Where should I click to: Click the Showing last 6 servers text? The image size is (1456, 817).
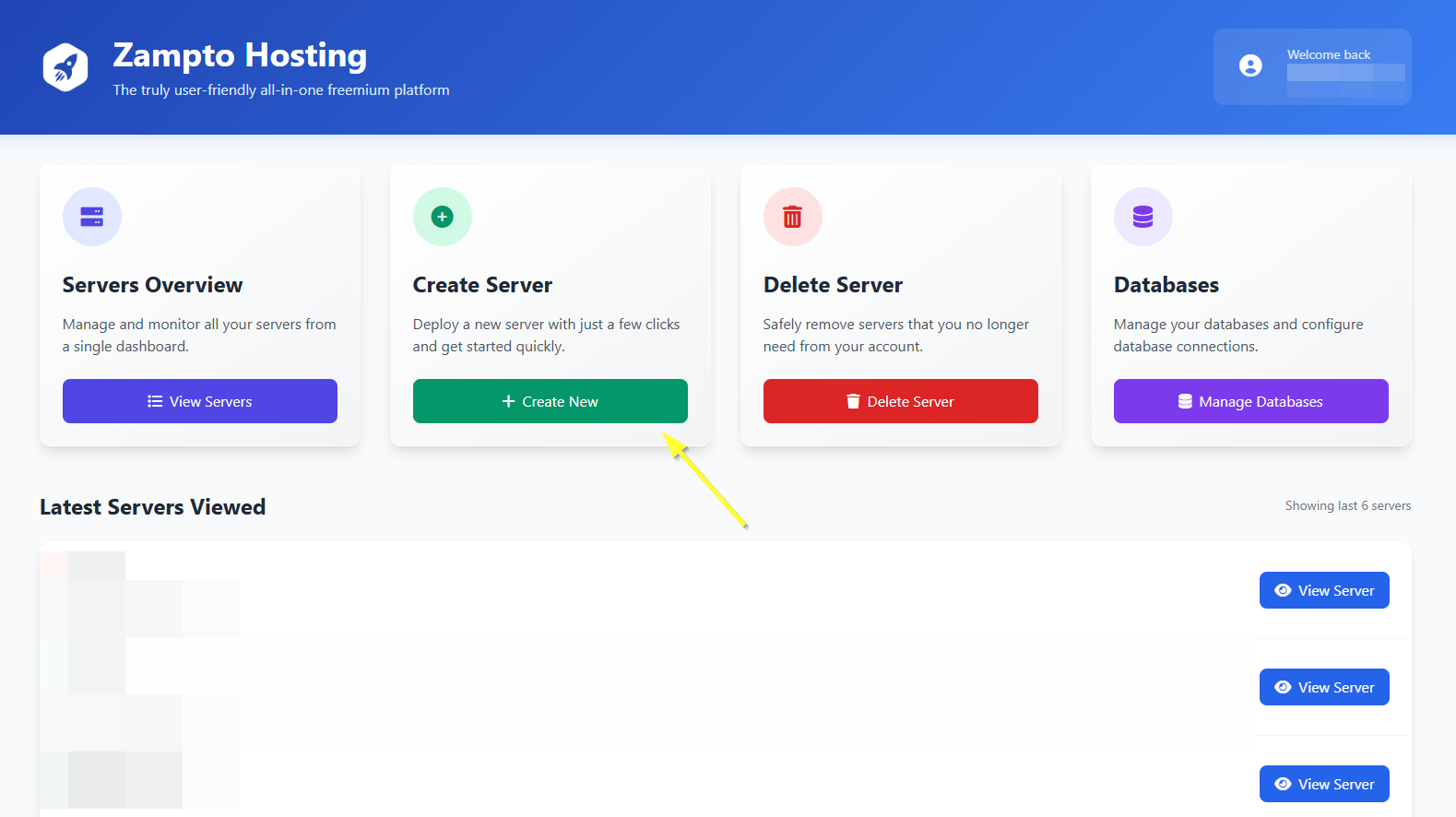[1348, 505]
